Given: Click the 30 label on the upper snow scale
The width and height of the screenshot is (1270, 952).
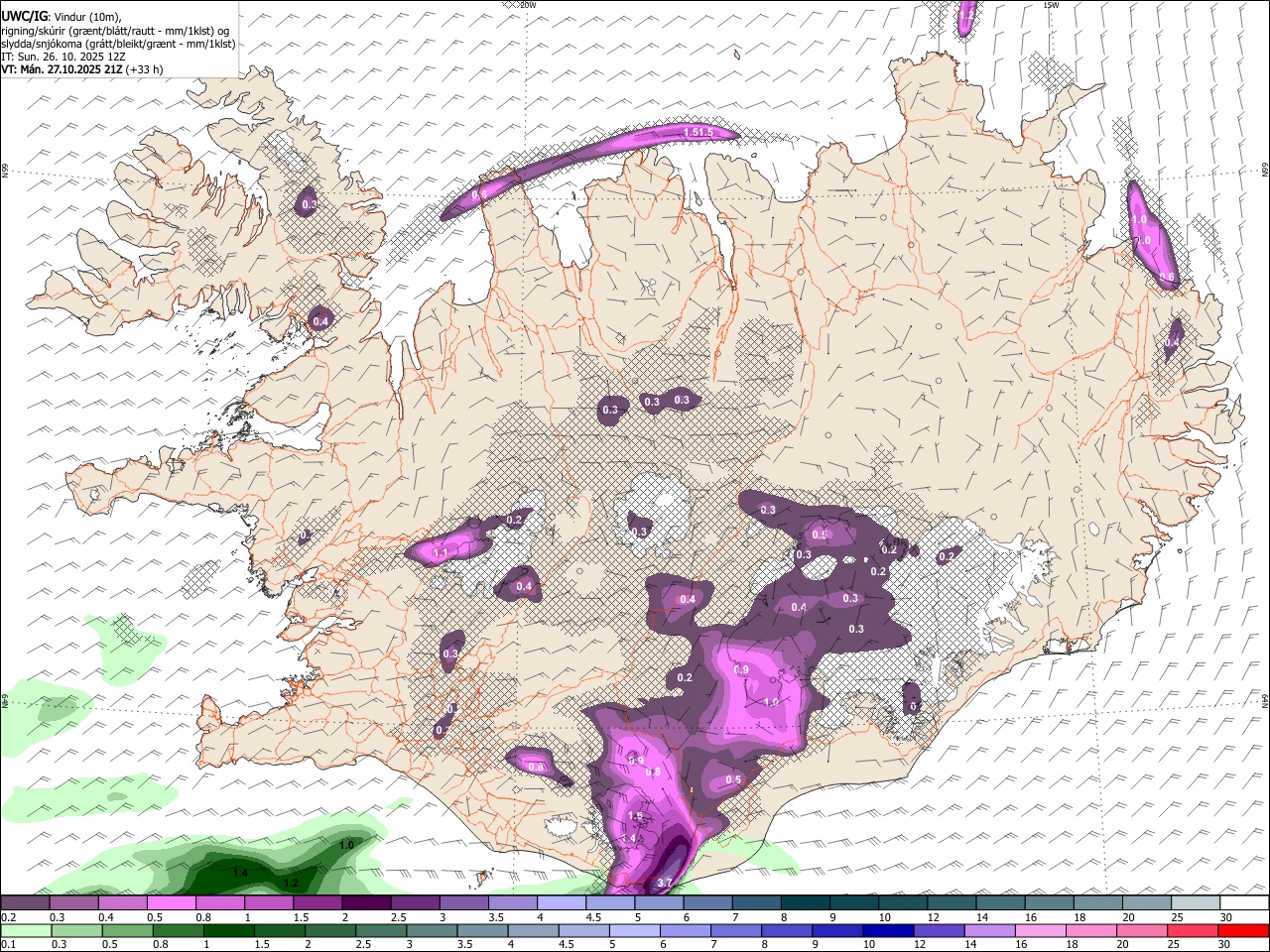Looking at the screenshot, I should 1226,916.
